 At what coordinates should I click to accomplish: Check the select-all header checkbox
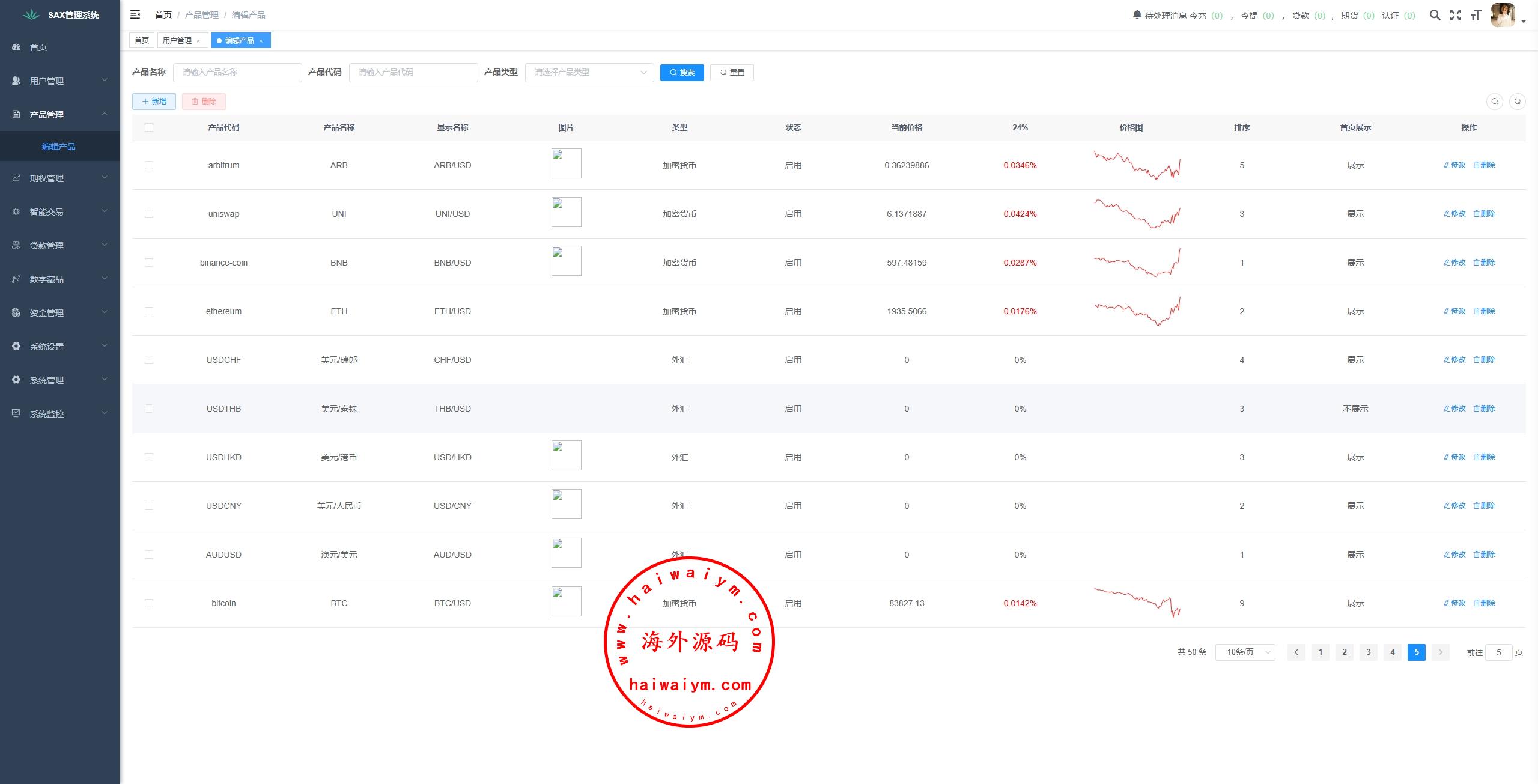[149, 127]
